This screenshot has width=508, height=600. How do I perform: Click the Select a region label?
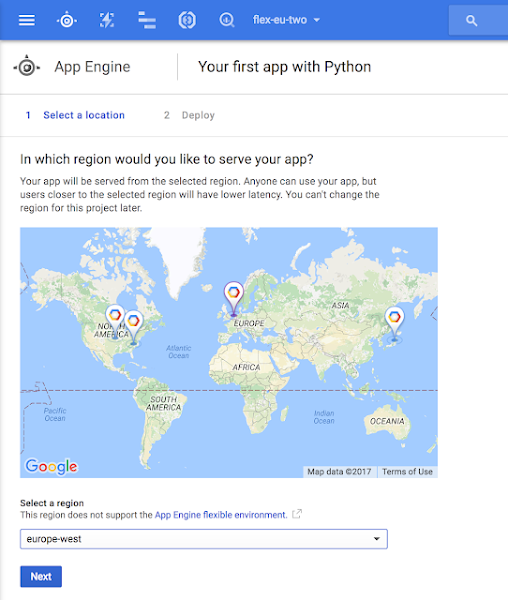pos(52,503)
